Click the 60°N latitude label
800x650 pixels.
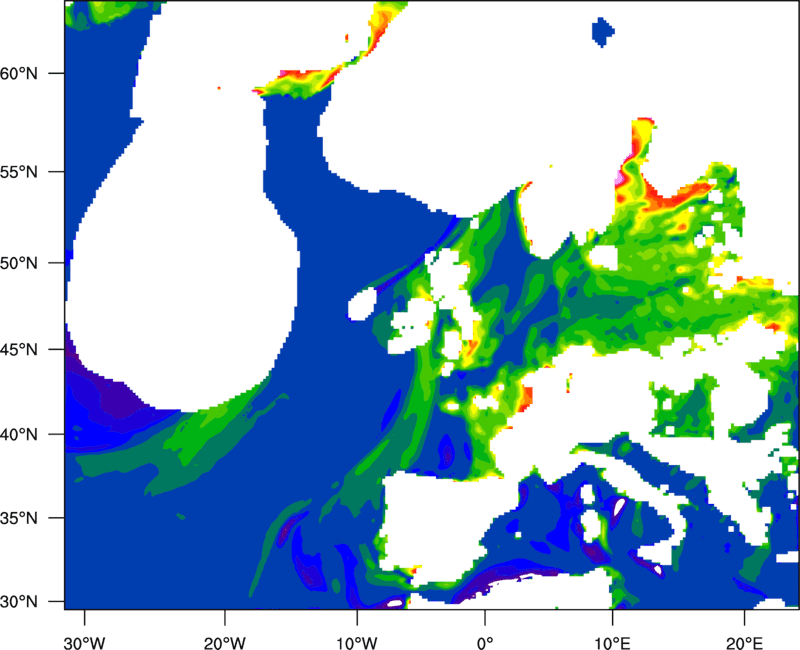19,73
